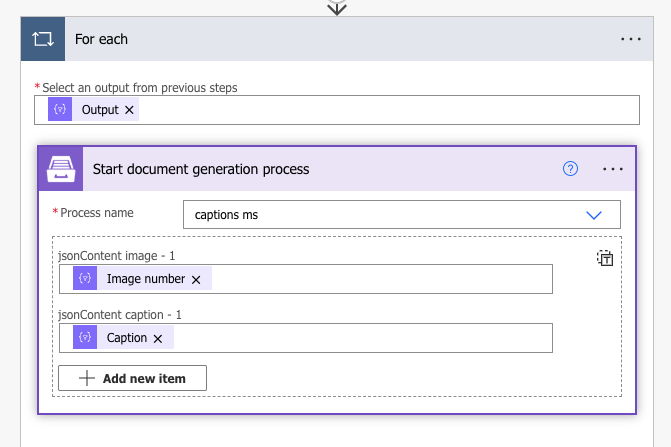Remove the Image number token
Screen dimensions: 671x447
[196, 279]
